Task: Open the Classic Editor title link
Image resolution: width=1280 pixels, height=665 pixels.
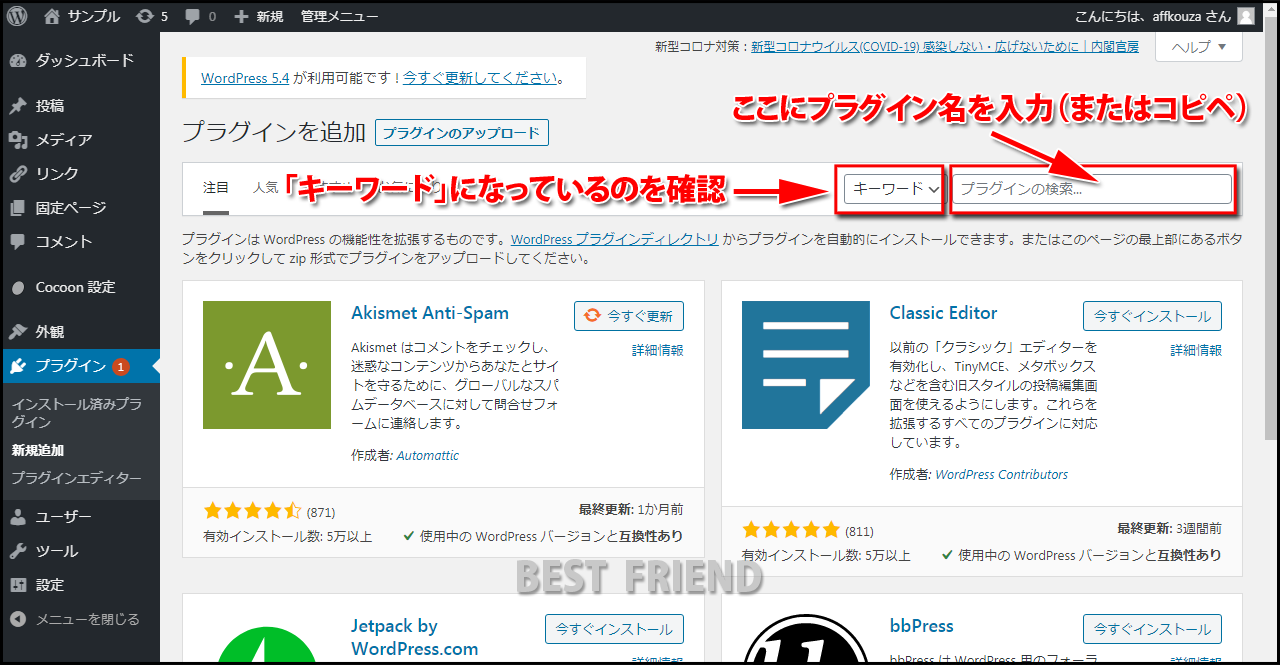Action: (x=943, y=313)
